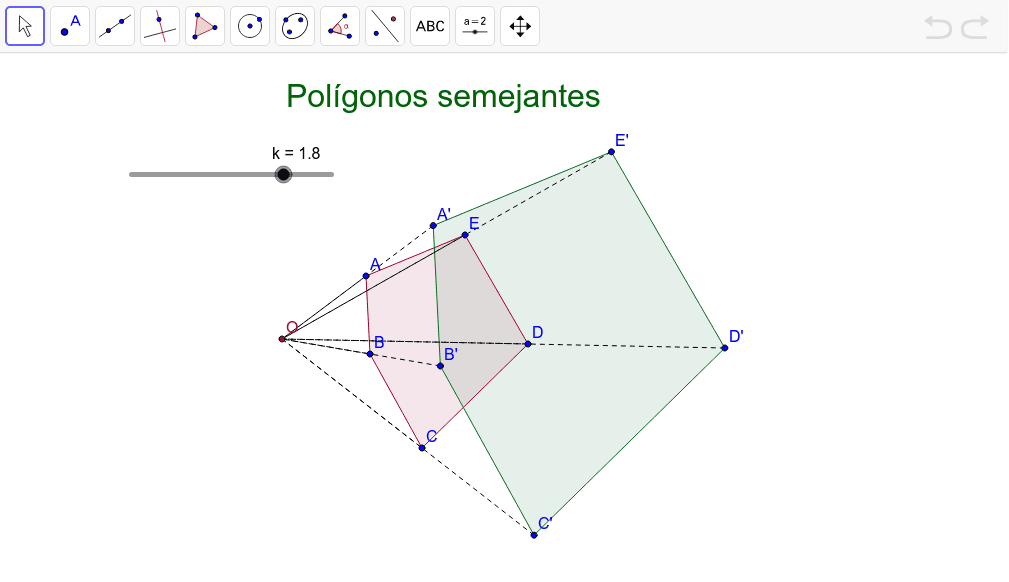This screenshot has width=1009, height=582.
Task: Select the Circle with center tool
Action: point(250,26)
